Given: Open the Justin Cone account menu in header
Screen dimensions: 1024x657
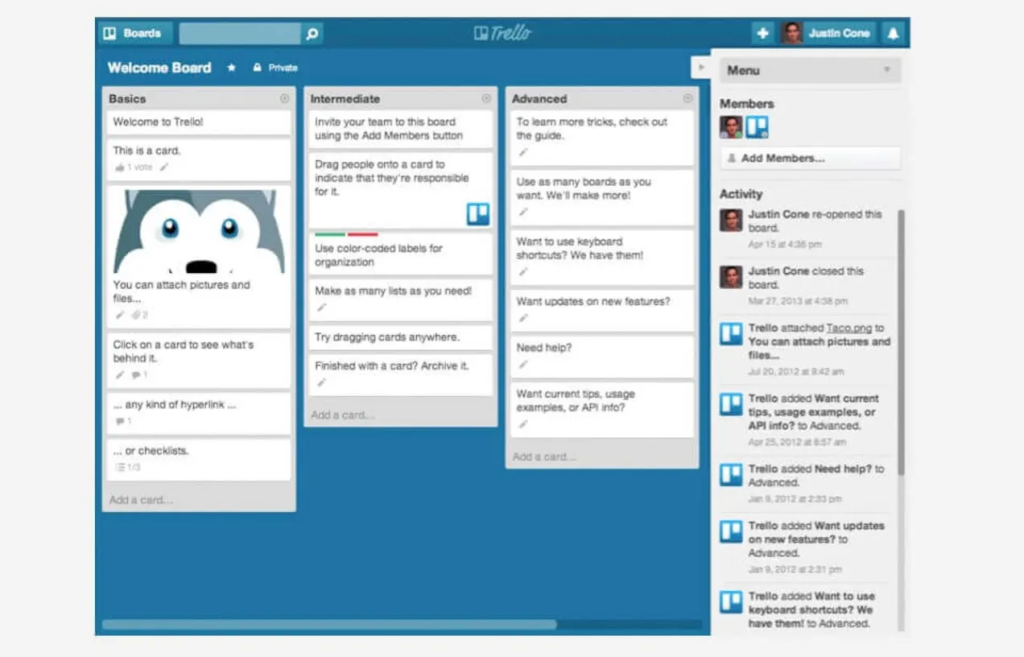Looking at the screenshot, I should (827, 33).
